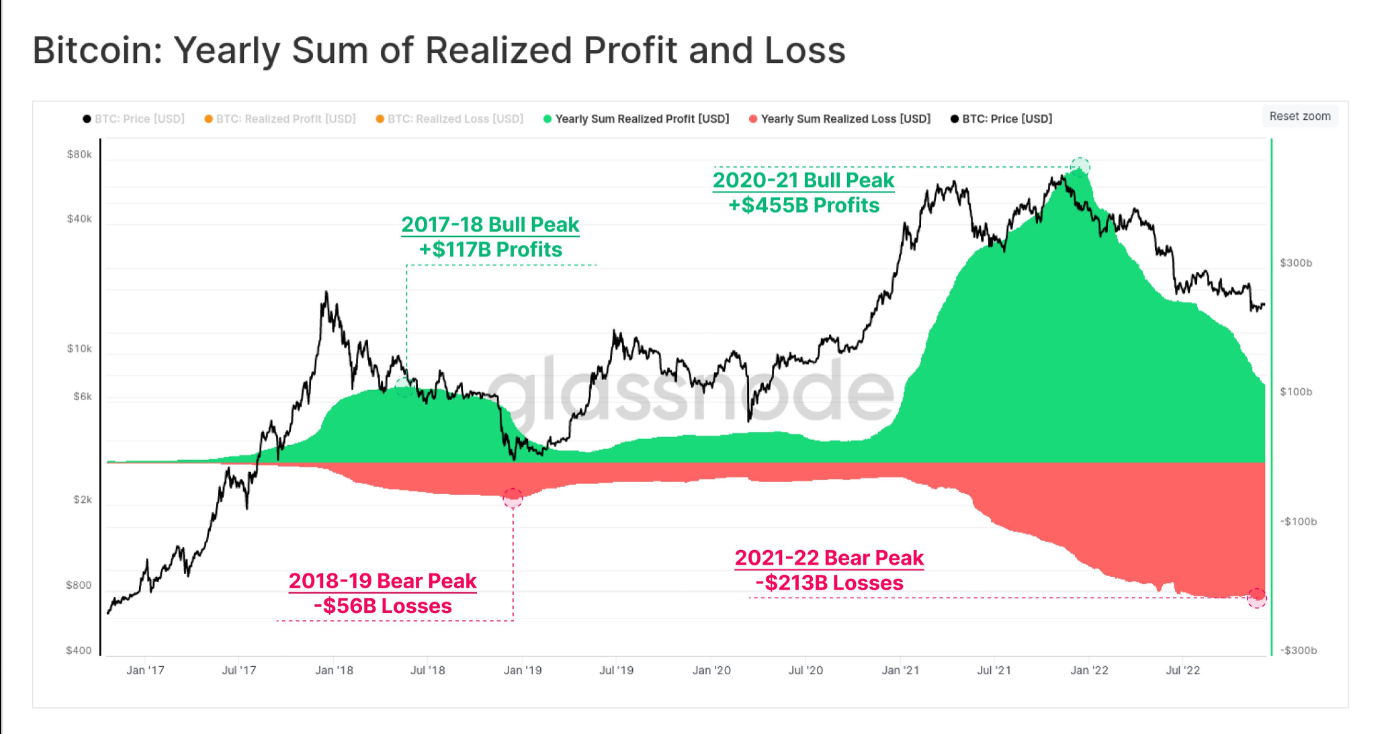Click the red circle marker at the 2021-22 bear peak
The height and width of the screenshot is (734, 1374).
pyautogui.click(x=1257, y=597)
